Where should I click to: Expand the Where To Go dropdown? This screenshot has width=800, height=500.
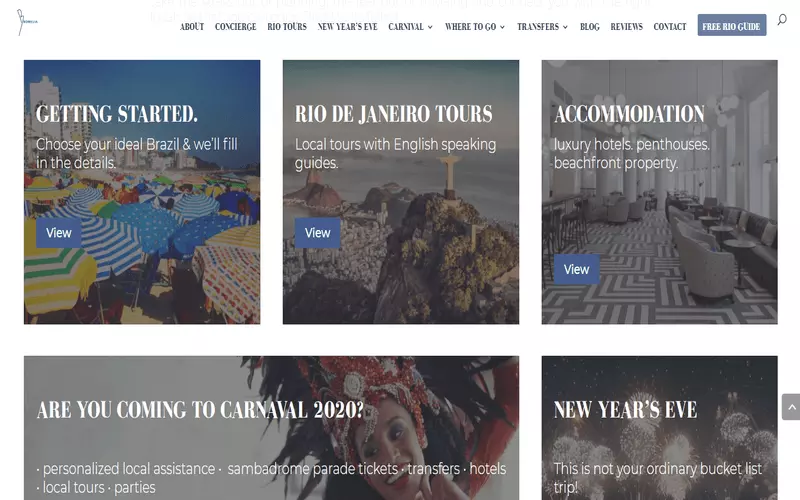tap(474, 27)
